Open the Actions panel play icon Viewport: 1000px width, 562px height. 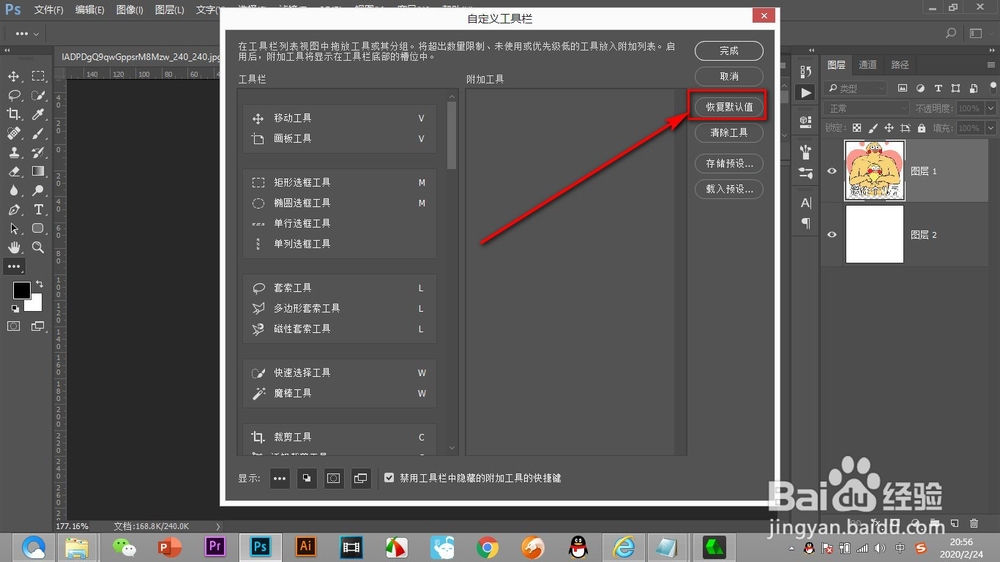click(x=805, y=93)
